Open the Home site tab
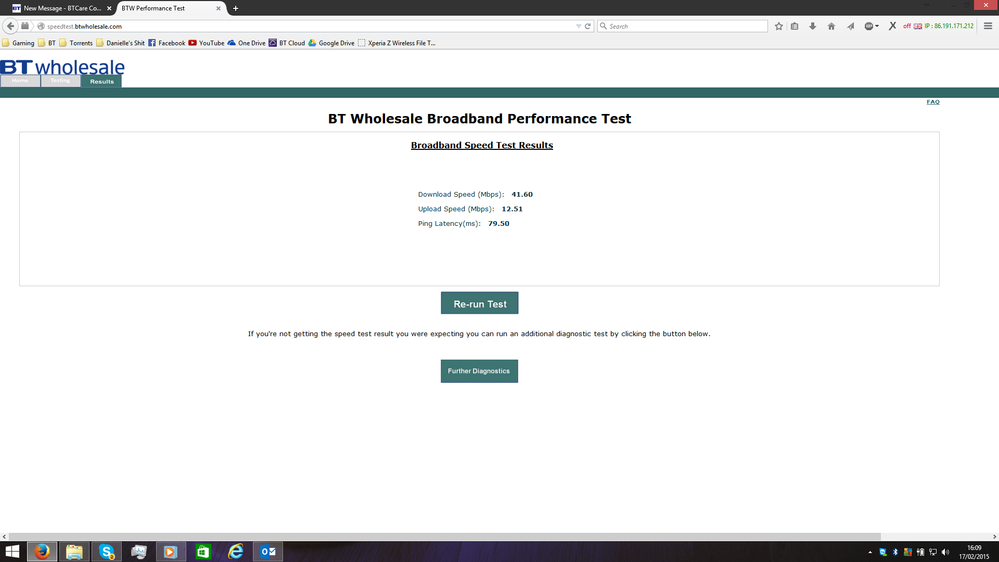The image size is (999, 562). 20,81
